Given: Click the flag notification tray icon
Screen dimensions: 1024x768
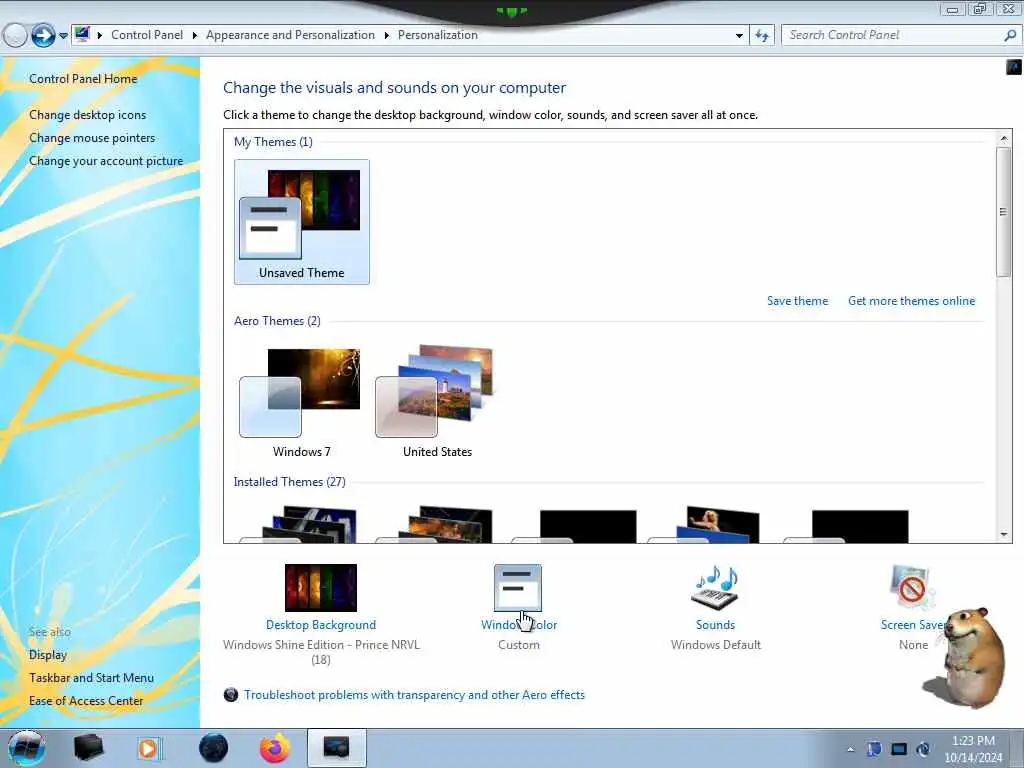Looking at the screenshot, I should coord(874,749).
